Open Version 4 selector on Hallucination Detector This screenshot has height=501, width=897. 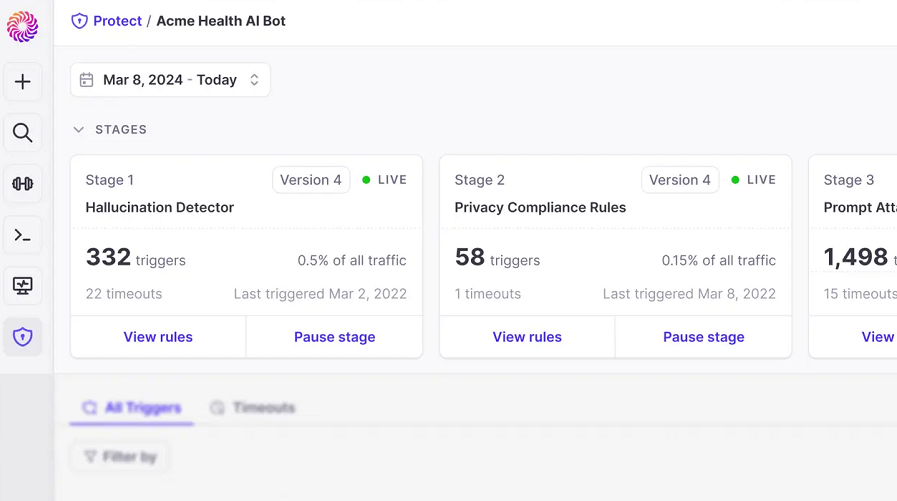pyautogui.click(x=311, y=180)
